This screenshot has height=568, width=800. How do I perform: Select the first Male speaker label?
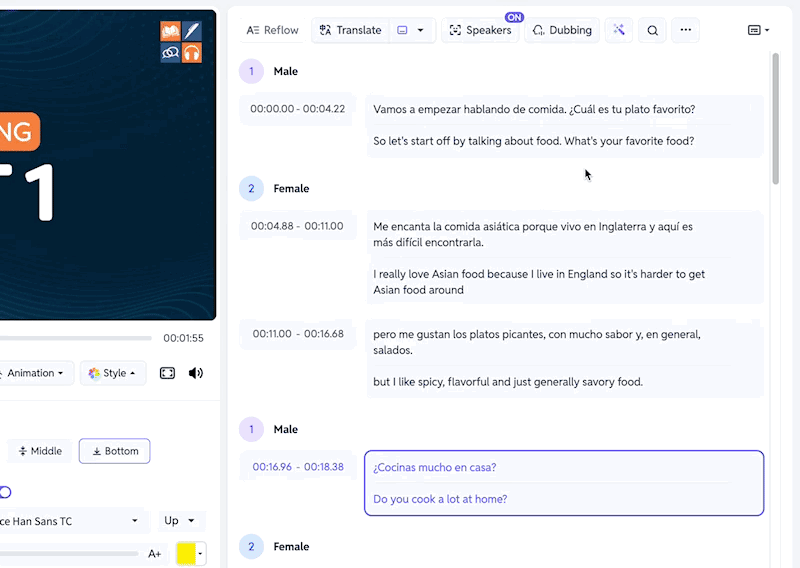tap(286, 71)
